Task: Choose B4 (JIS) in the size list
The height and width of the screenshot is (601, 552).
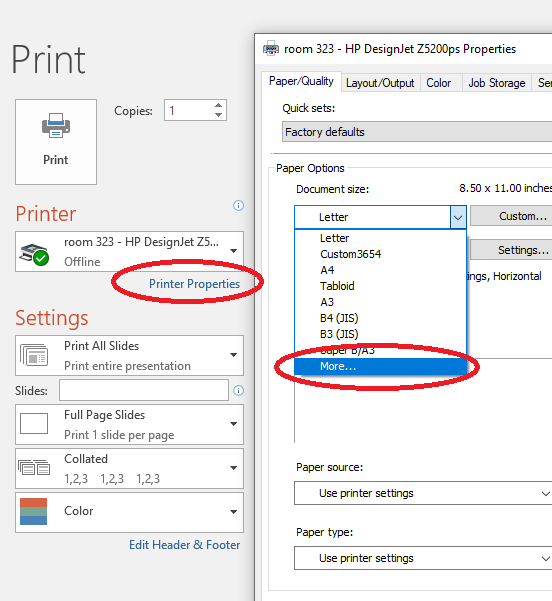Action: 380,318
